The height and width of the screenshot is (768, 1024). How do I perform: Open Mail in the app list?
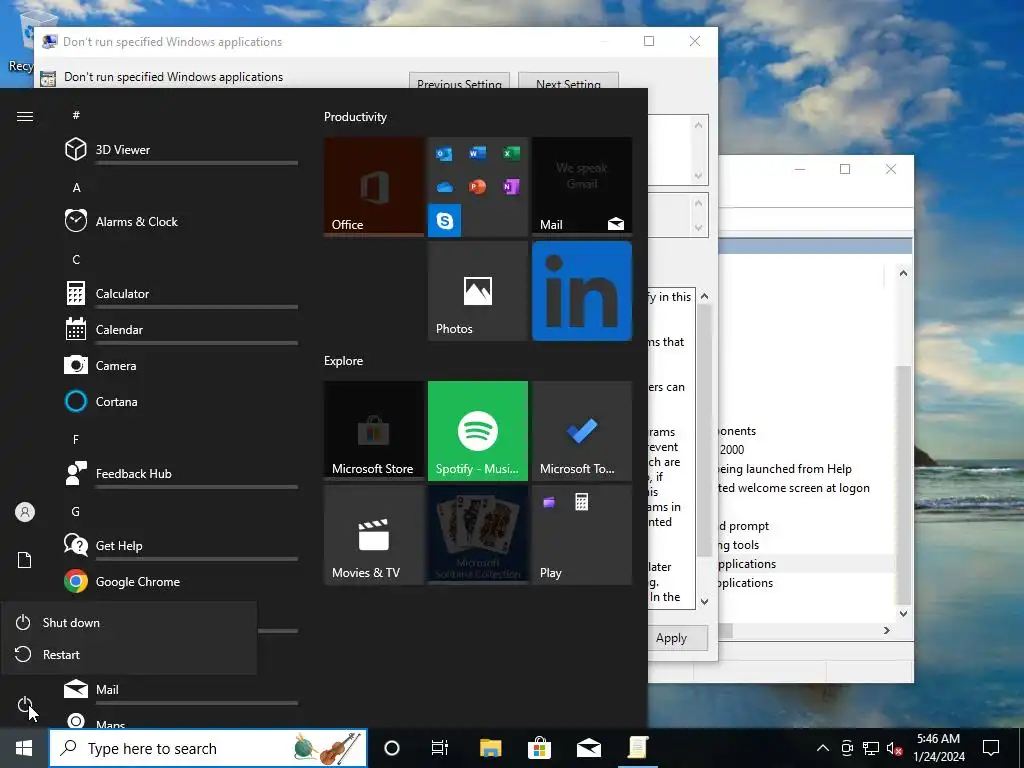[x=181, y=689]
